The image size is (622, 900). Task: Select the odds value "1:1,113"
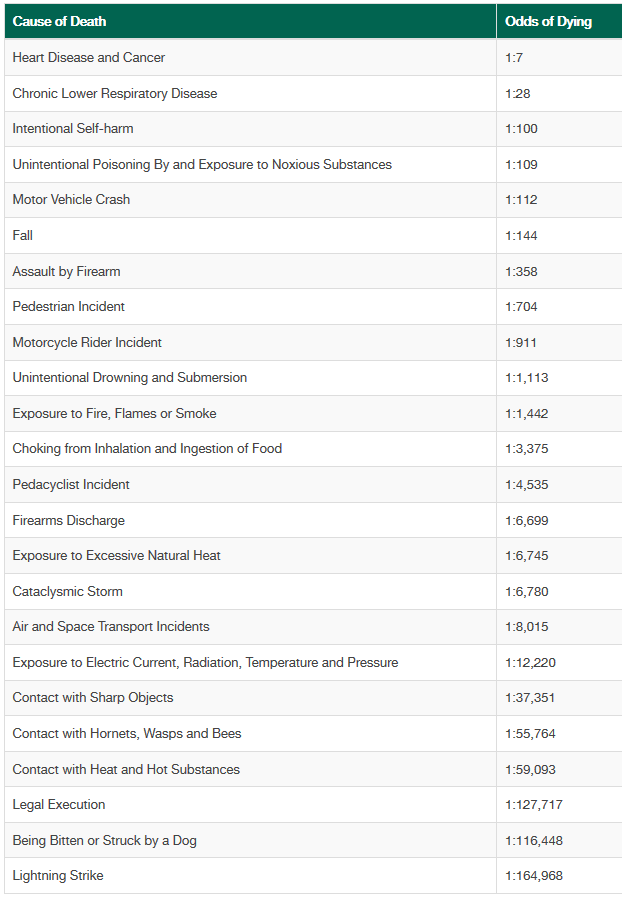[526, 377]
